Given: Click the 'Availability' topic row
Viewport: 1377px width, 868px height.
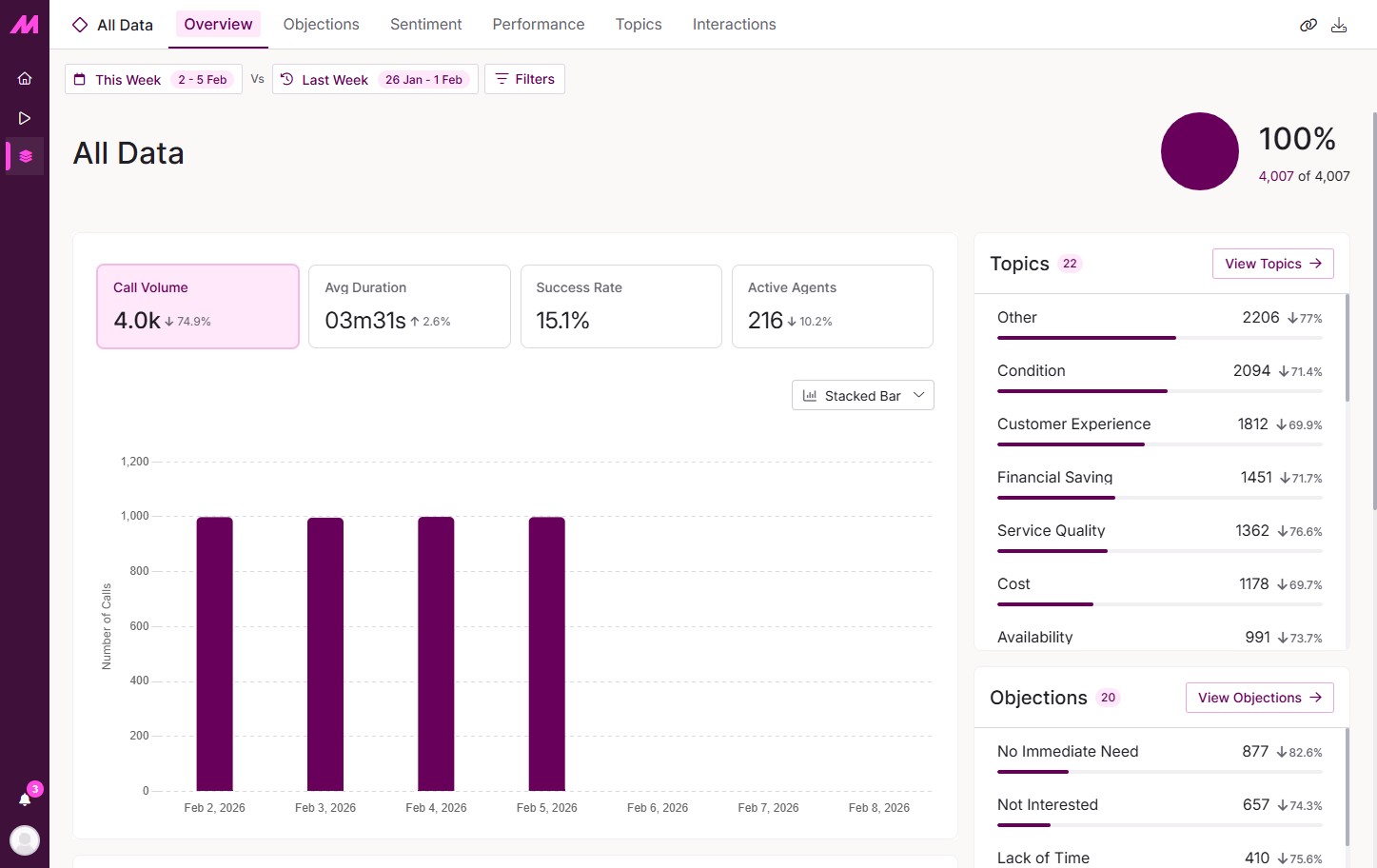Looking at the screenshot, I should point(1159,637).
